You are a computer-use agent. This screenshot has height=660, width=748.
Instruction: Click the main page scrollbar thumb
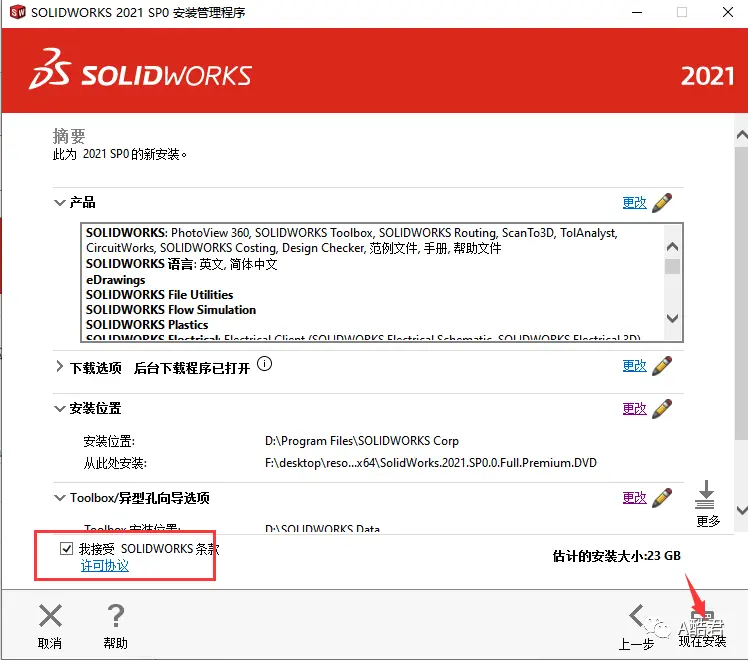click(x=741, y=293)
